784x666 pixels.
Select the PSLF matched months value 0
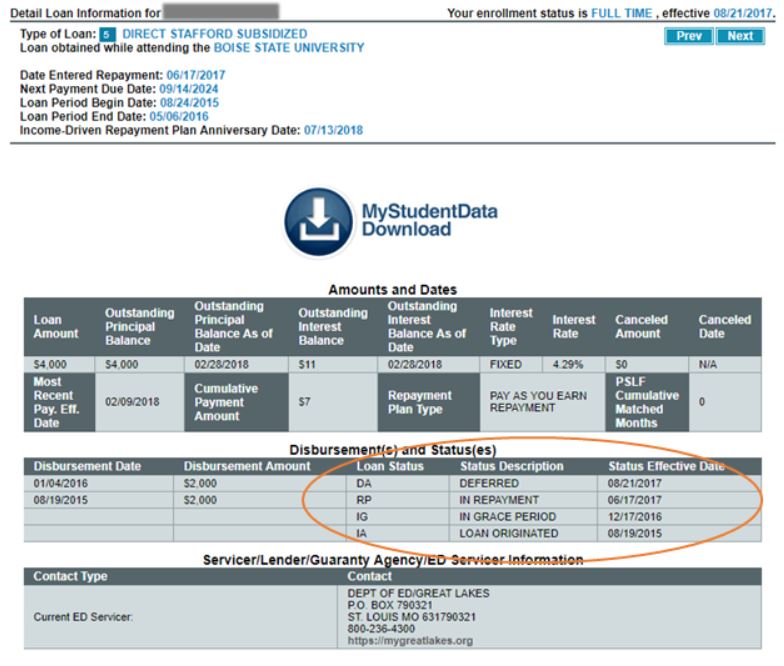[x=726, y=402]
